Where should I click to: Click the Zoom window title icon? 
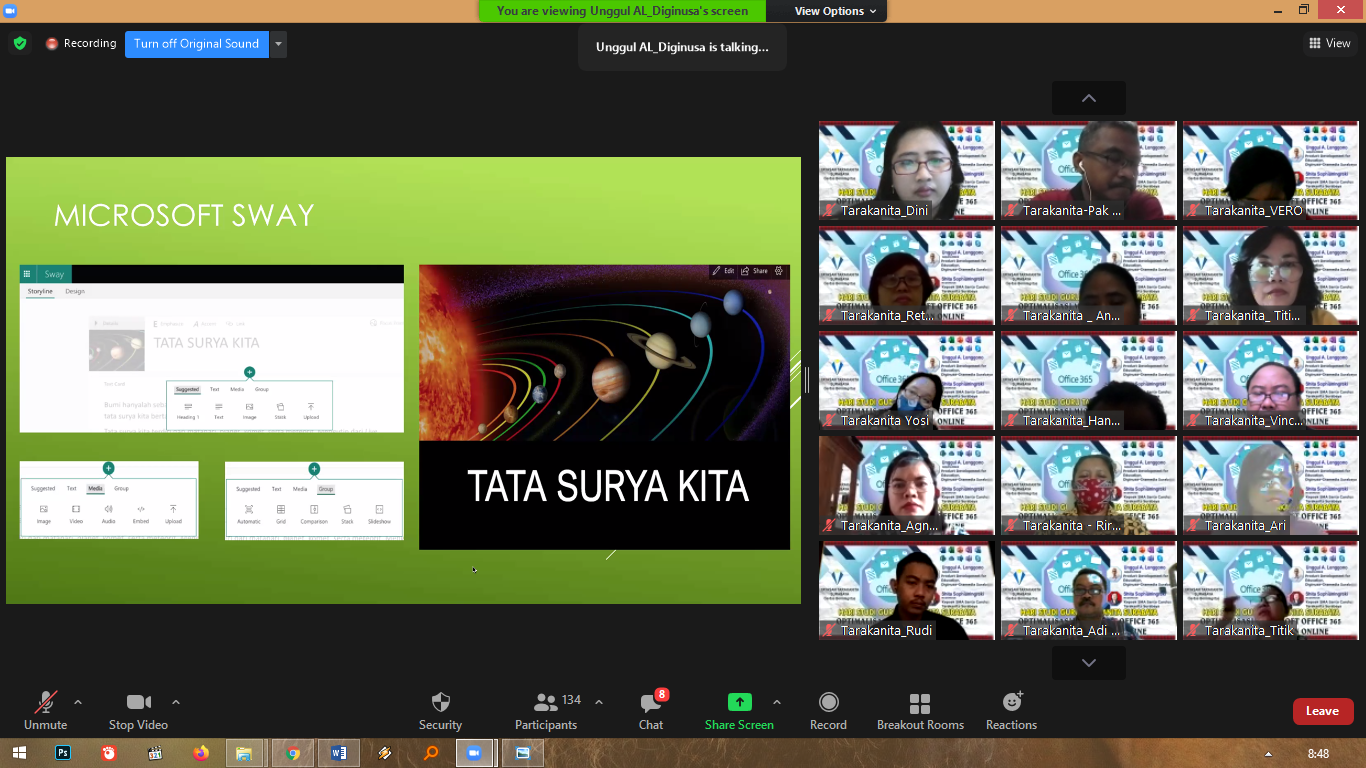pos(10,10)
